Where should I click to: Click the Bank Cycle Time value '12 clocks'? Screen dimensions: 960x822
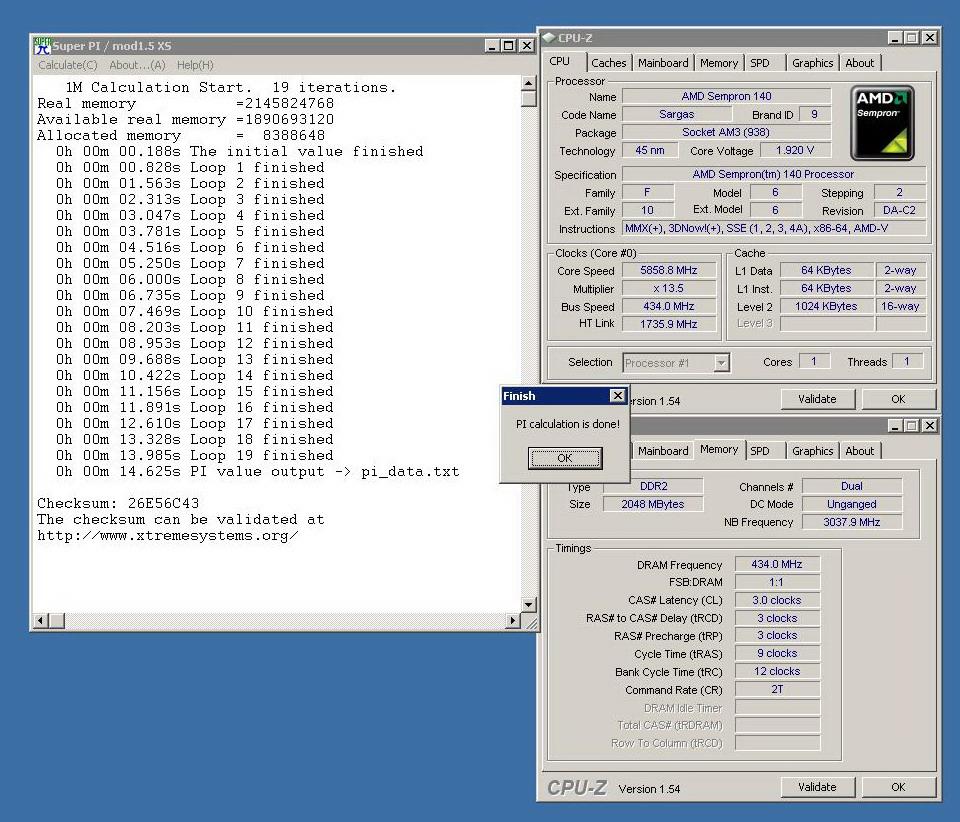(777, 671)
